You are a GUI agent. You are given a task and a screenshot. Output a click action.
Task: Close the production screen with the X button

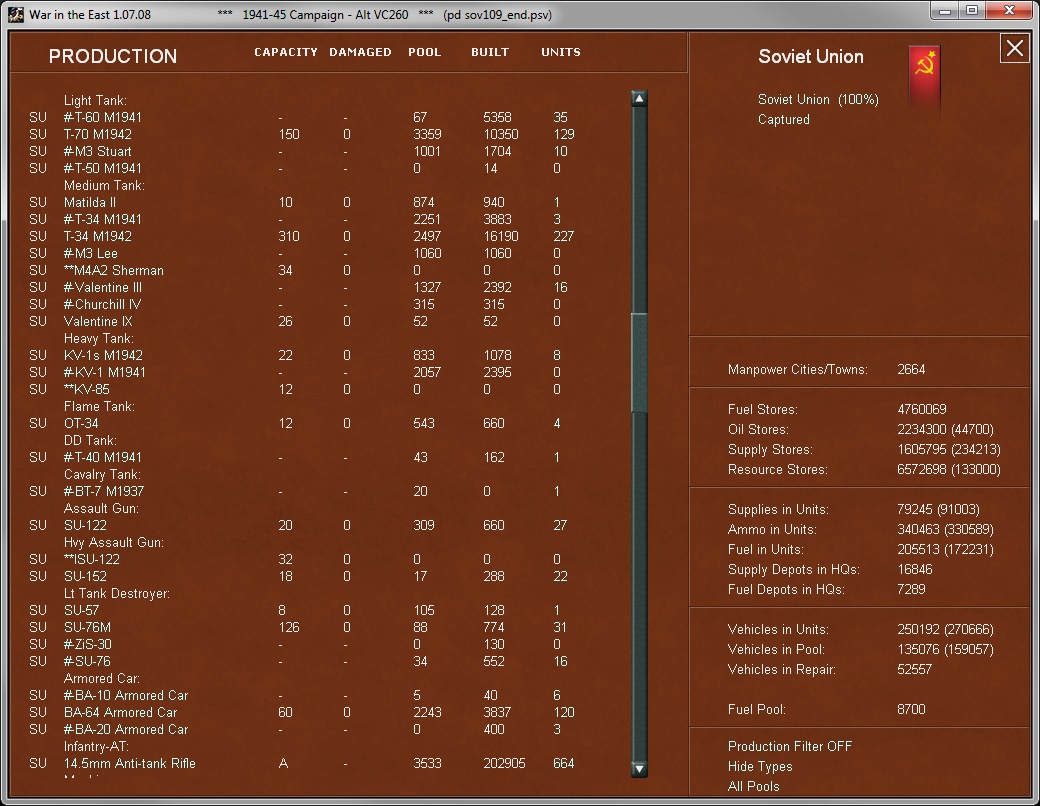click(1014, 48)
